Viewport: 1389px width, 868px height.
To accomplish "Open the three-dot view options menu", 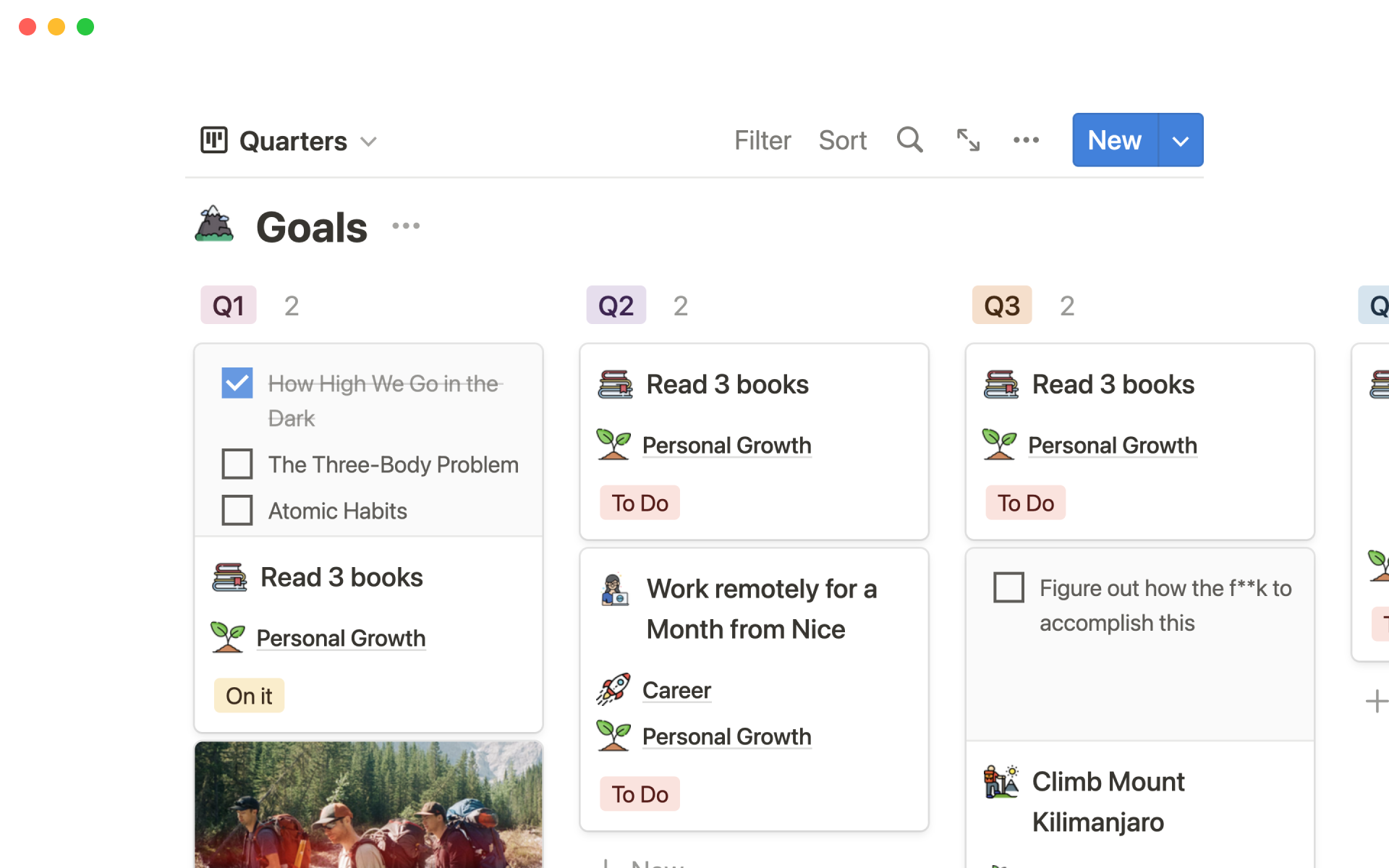I will pos(1026,140).
